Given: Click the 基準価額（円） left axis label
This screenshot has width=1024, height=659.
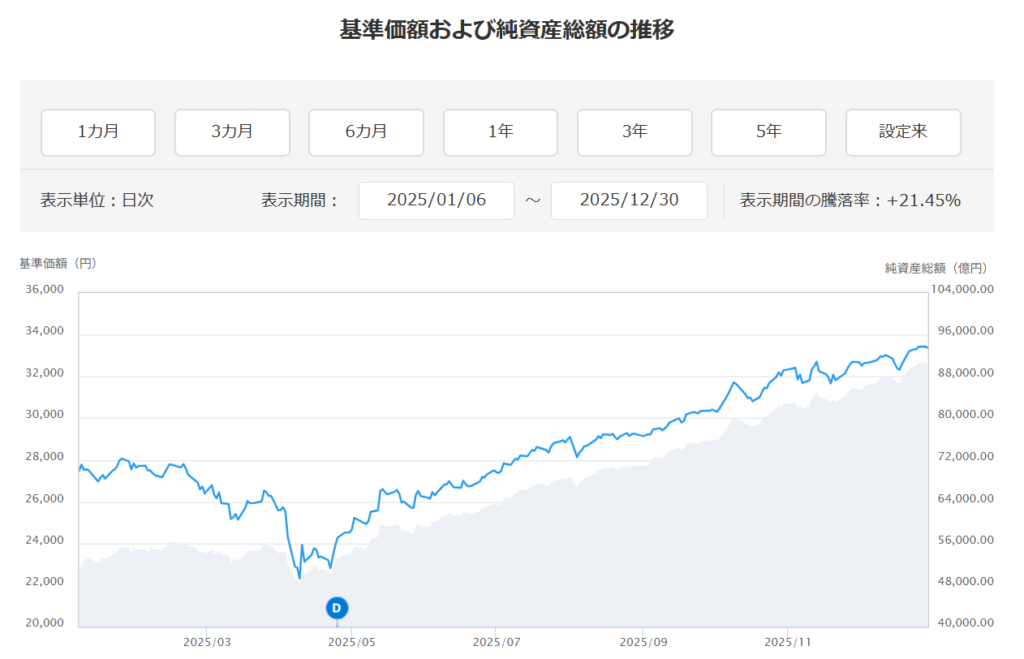Looking at the screenshot, I should click(x=58, y=264).
